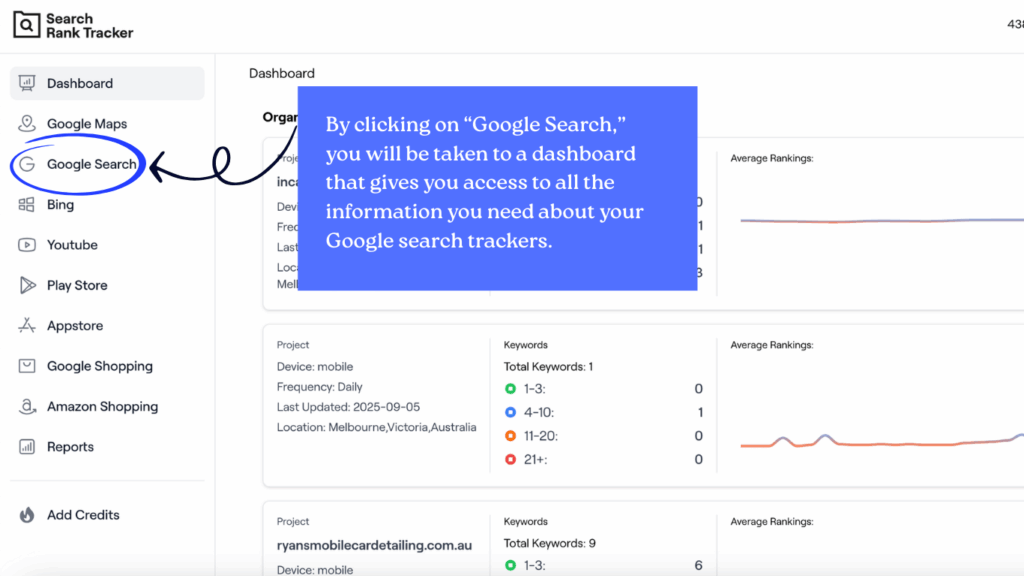Click the "Total Keywords: 9" text
The height and width of the screenshot is (576, 1024).
[x=550, y=543]
